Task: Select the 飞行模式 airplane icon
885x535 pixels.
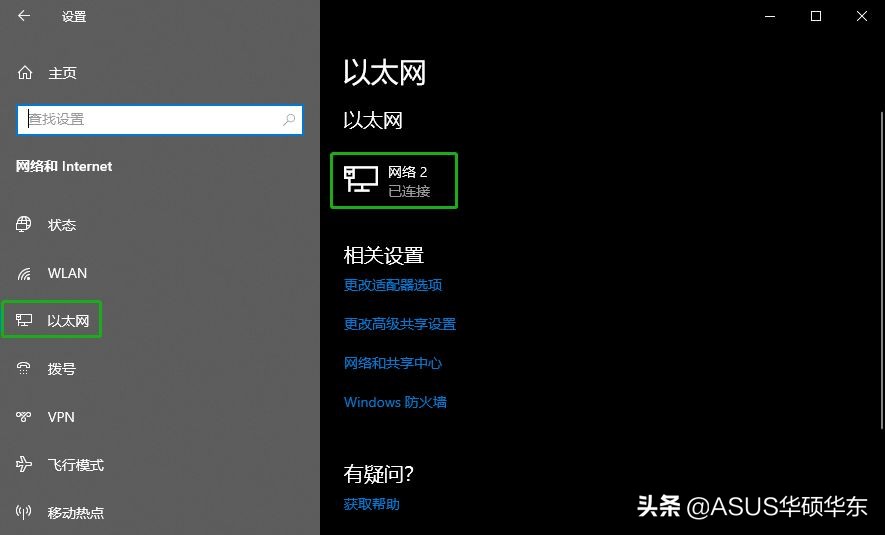Action: point(24,464)
